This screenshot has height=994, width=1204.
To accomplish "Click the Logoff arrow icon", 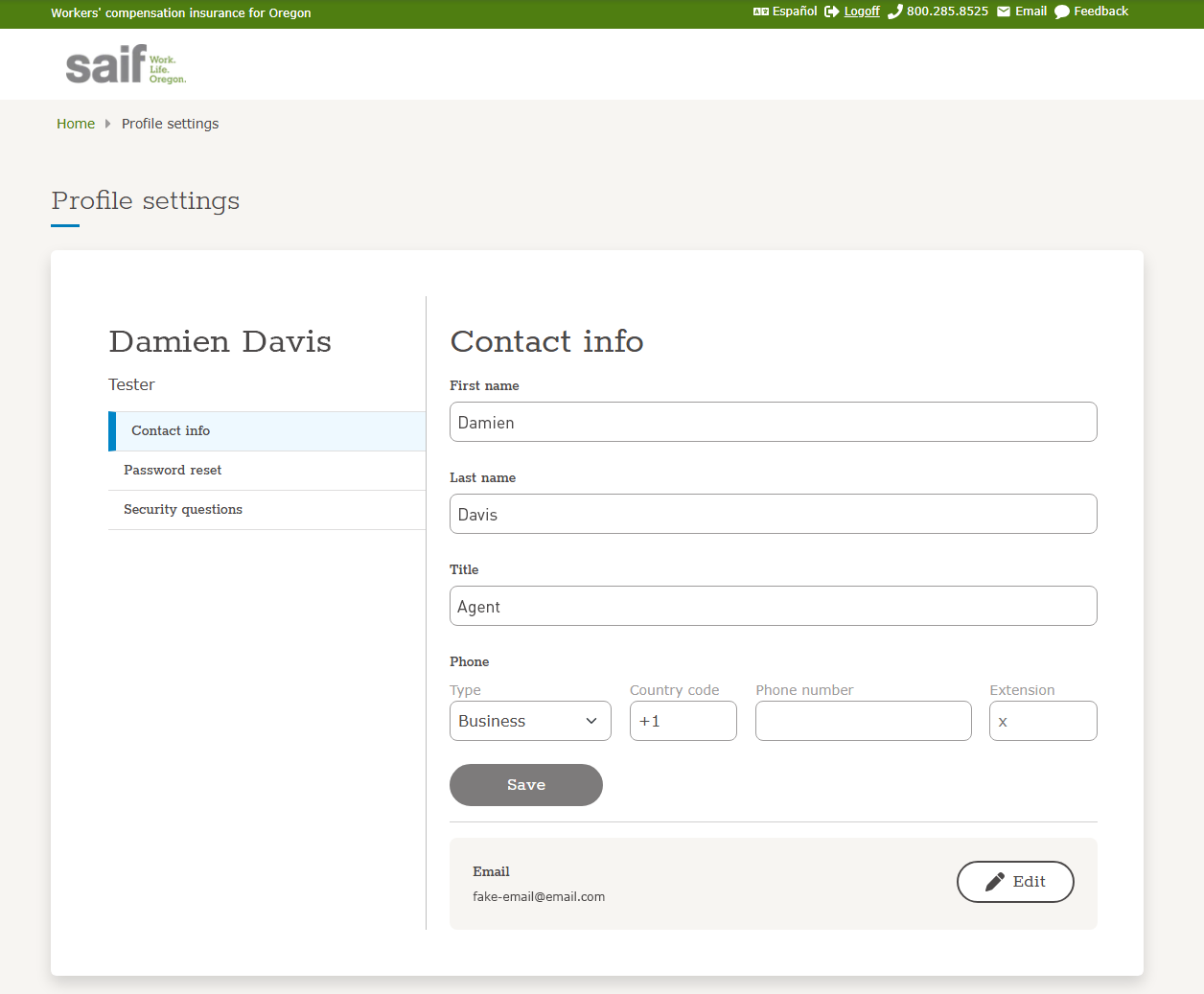I will (x=831, y=12).
